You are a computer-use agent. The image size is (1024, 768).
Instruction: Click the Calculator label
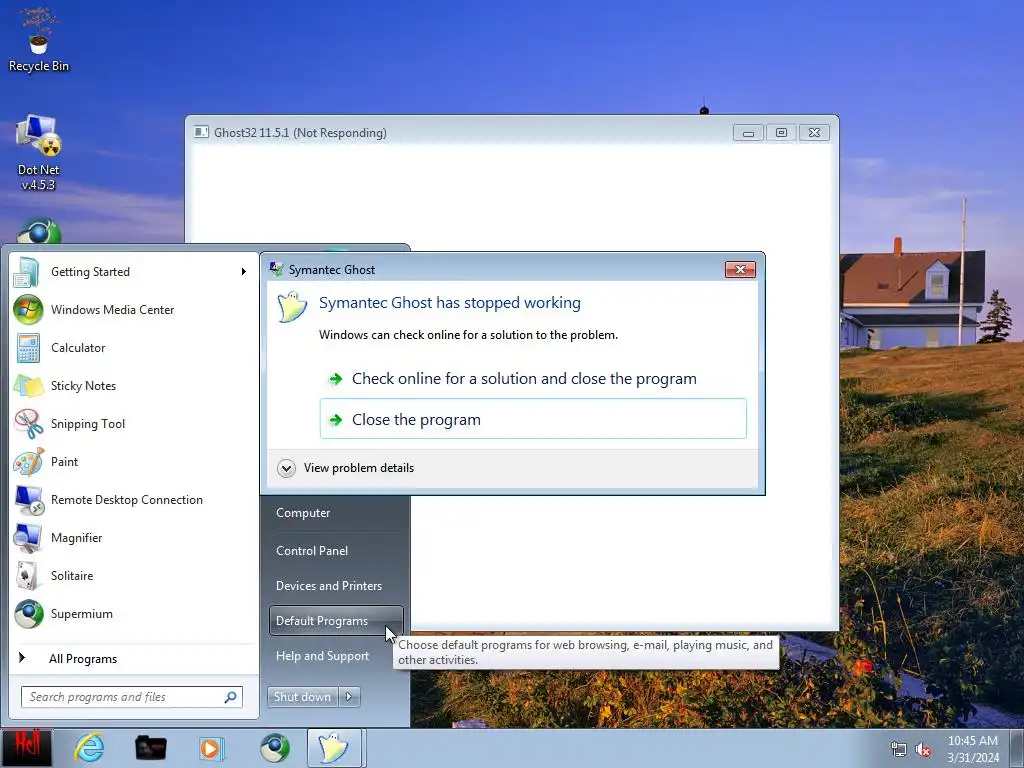point(78,347)
